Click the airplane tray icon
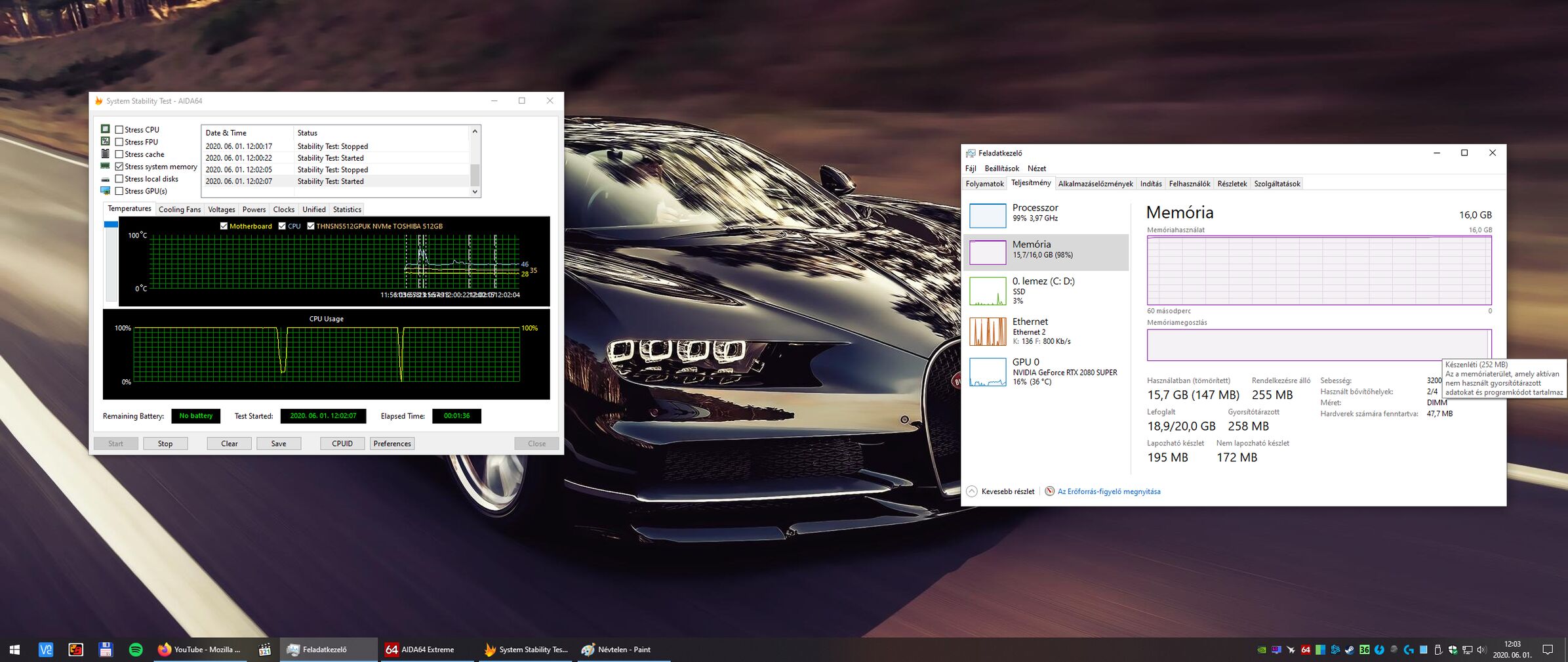 point(1291,650)
